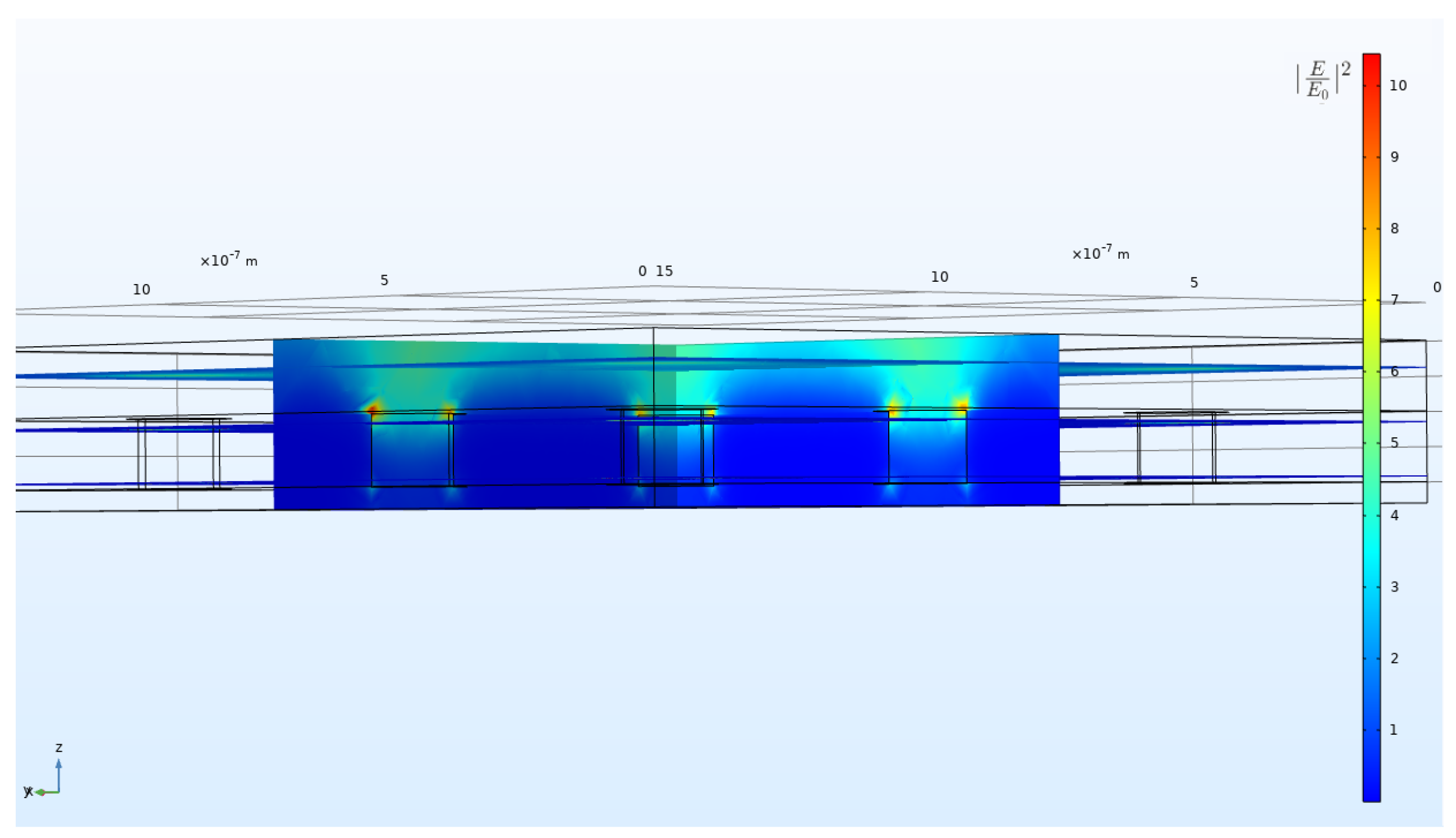Click the color bar at value 5
This screenshot has height=838, width=1456.
[1371, 443]
